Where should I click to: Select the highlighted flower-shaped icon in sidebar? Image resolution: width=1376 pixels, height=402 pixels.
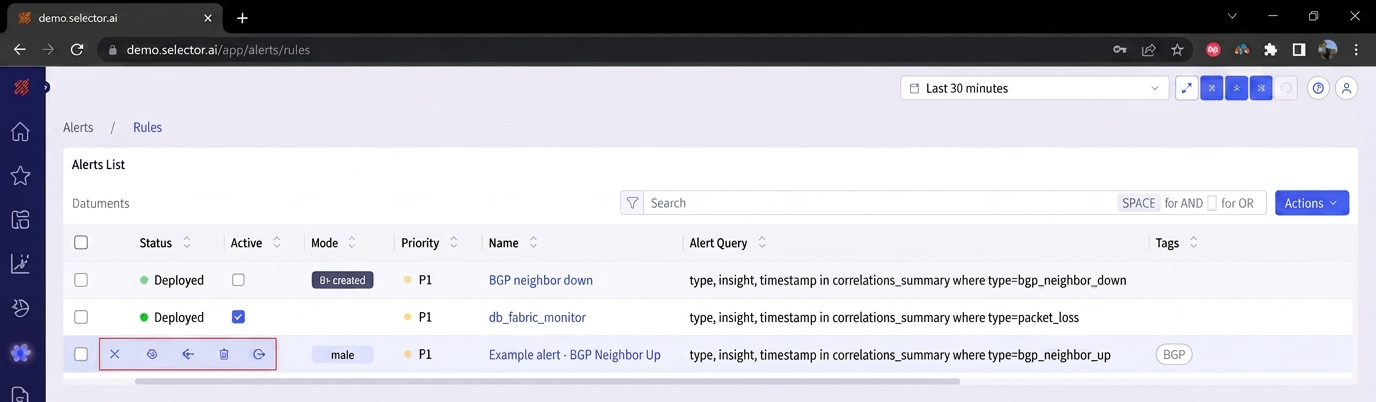pyautogui.click(x=20, y=352)
